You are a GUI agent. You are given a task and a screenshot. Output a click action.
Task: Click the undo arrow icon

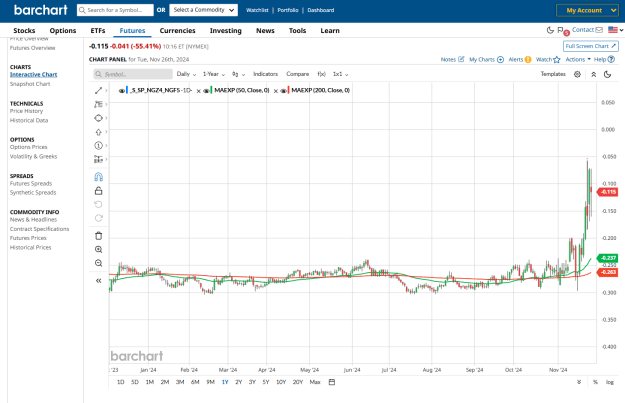98,204
